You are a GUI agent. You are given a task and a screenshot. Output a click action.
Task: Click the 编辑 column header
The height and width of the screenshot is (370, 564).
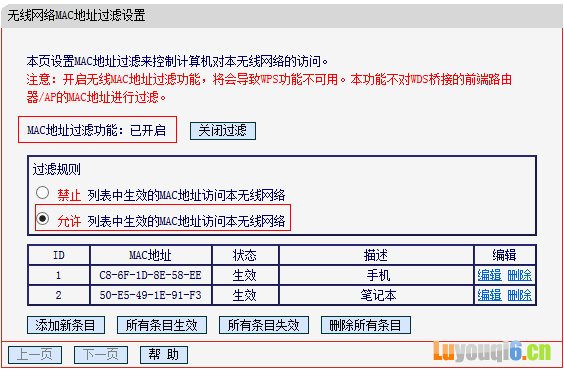505,255
